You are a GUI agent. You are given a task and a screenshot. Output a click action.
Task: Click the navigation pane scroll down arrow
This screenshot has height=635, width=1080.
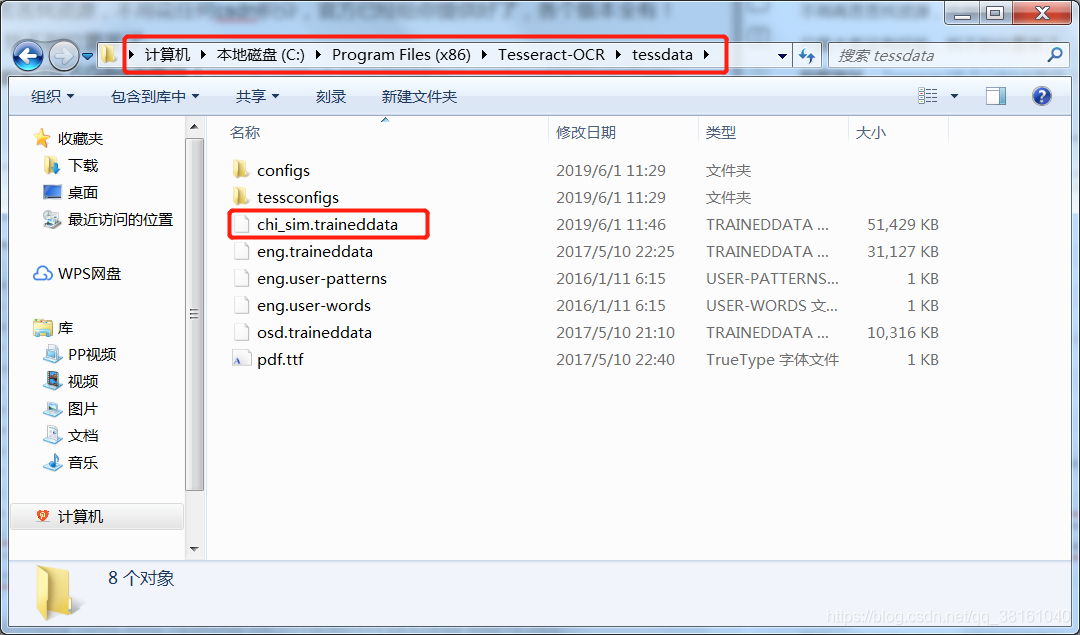(194, 549)
